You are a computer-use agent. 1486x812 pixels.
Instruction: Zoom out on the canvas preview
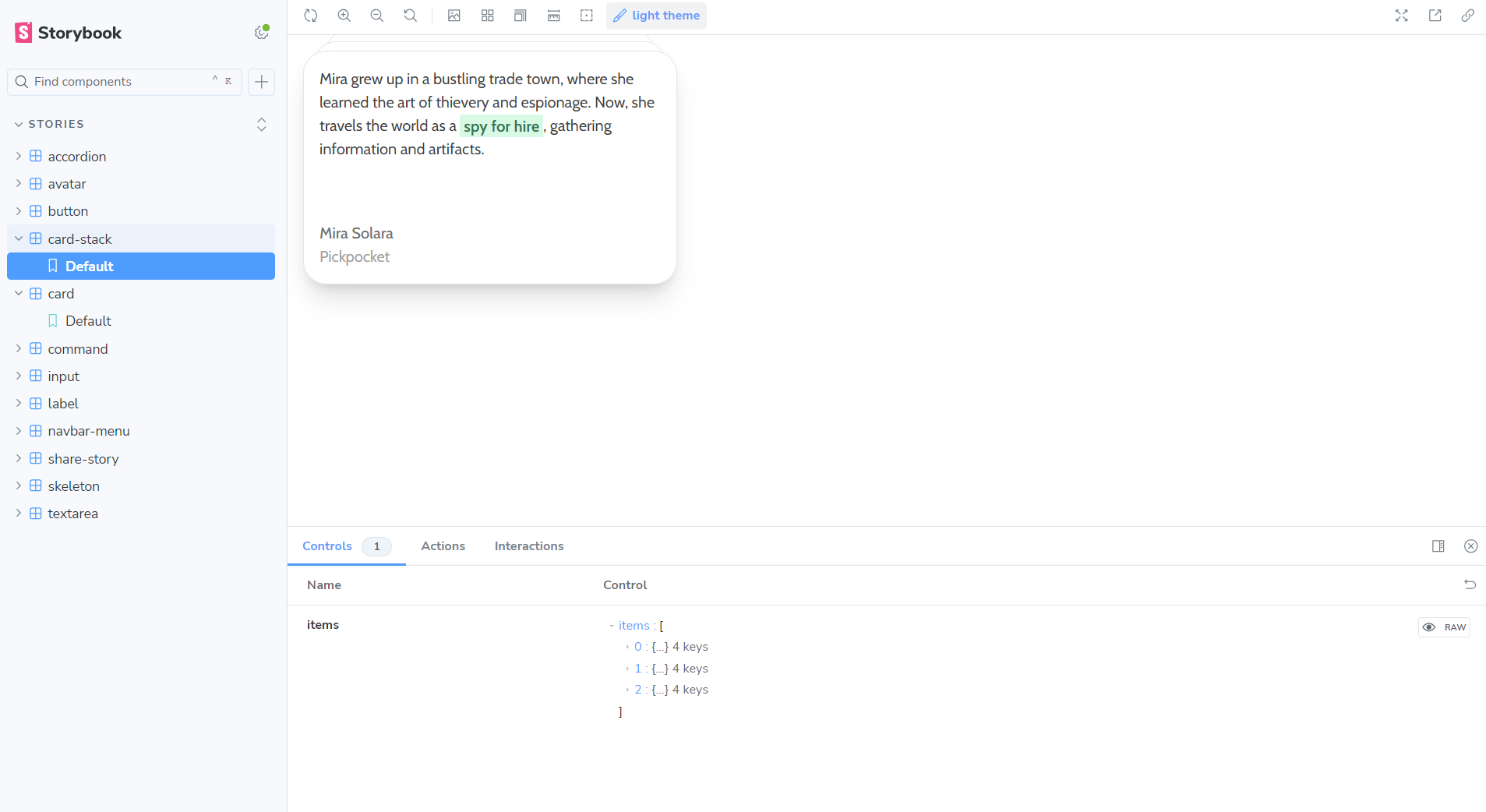click(377, 16)
